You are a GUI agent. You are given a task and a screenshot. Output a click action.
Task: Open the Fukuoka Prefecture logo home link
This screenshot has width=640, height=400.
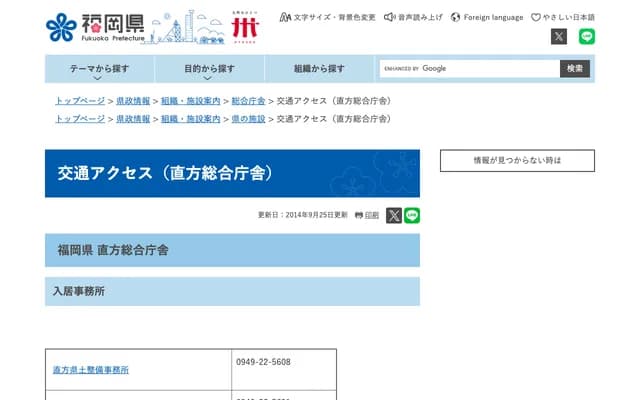[95, 27]
